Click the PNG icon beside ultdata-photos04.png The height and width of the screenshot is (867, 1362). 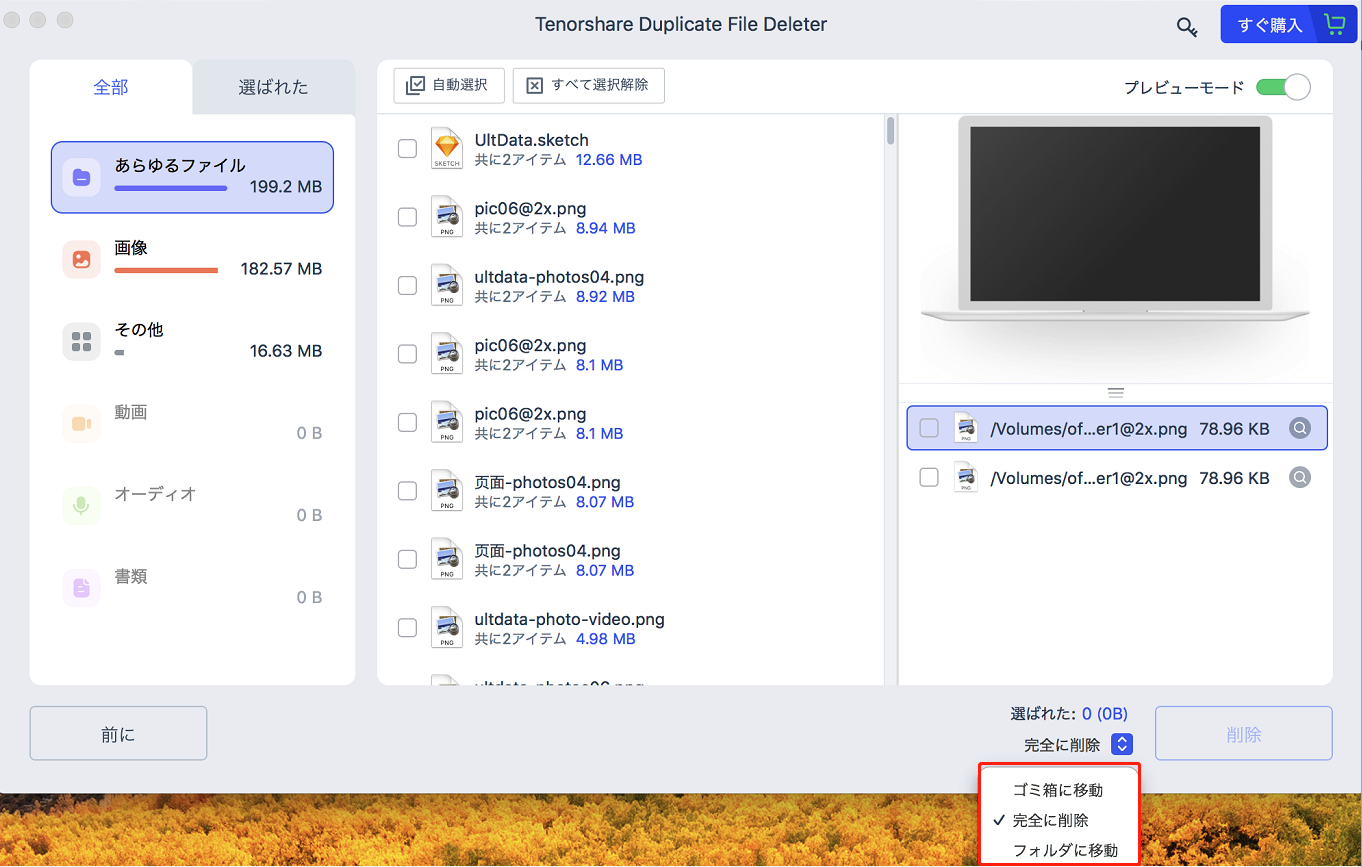447,285
